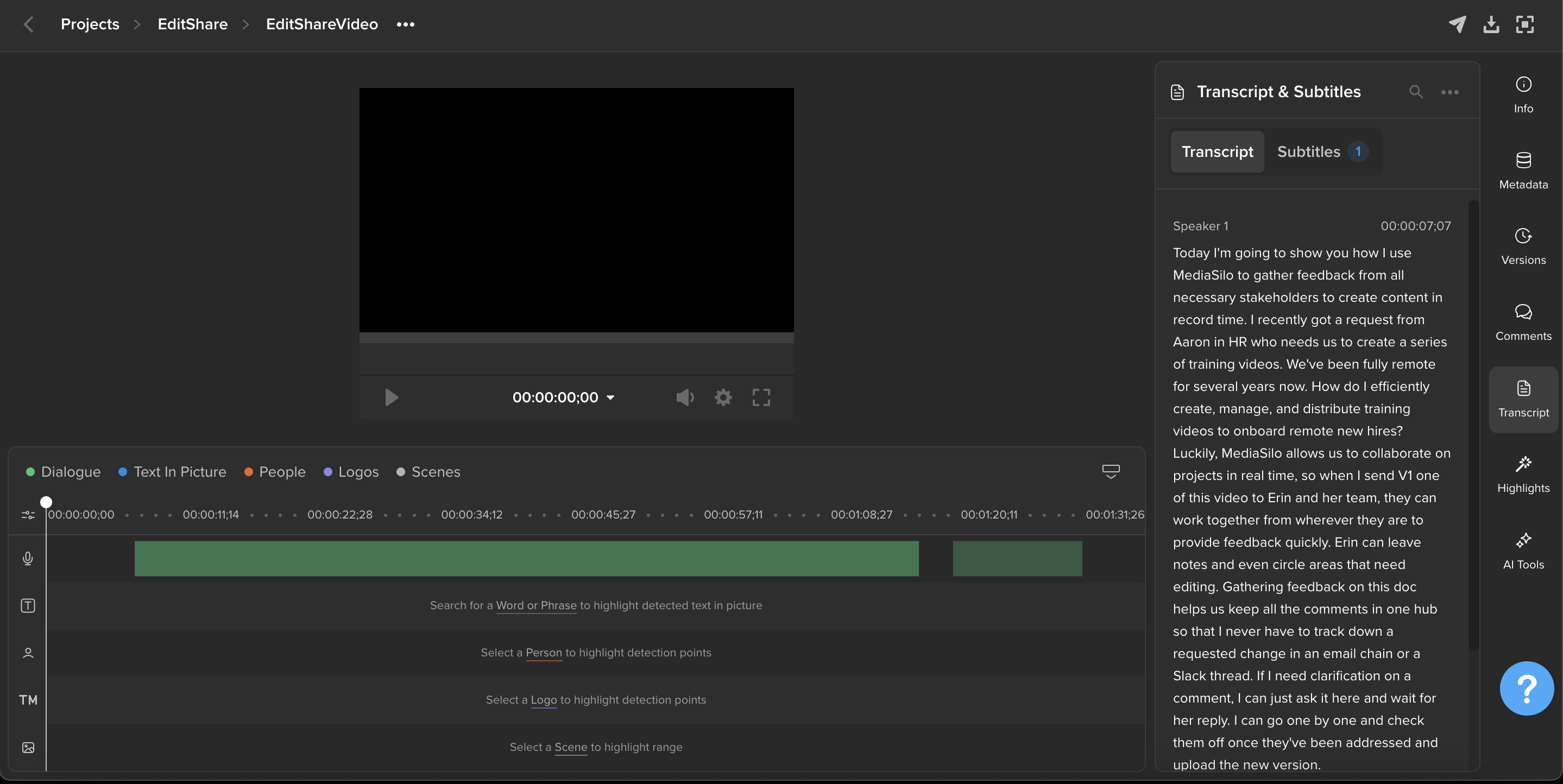Toggle the Text In Picture filter
Screen dimensions: 1563x784
172,471
